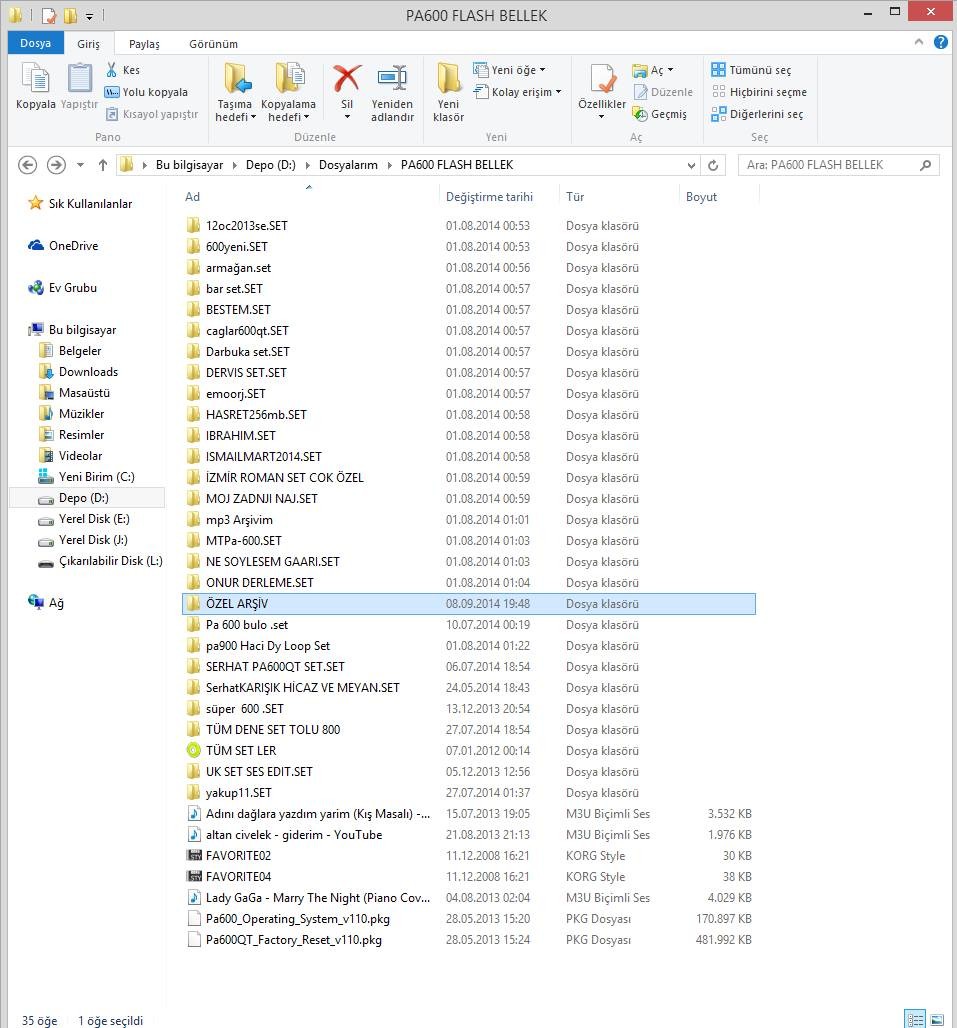The width and height of the screenshot is (957, 1028).
Task: Select Yerel Disk (E:) in navigation pane
Action: pos(94,519)
